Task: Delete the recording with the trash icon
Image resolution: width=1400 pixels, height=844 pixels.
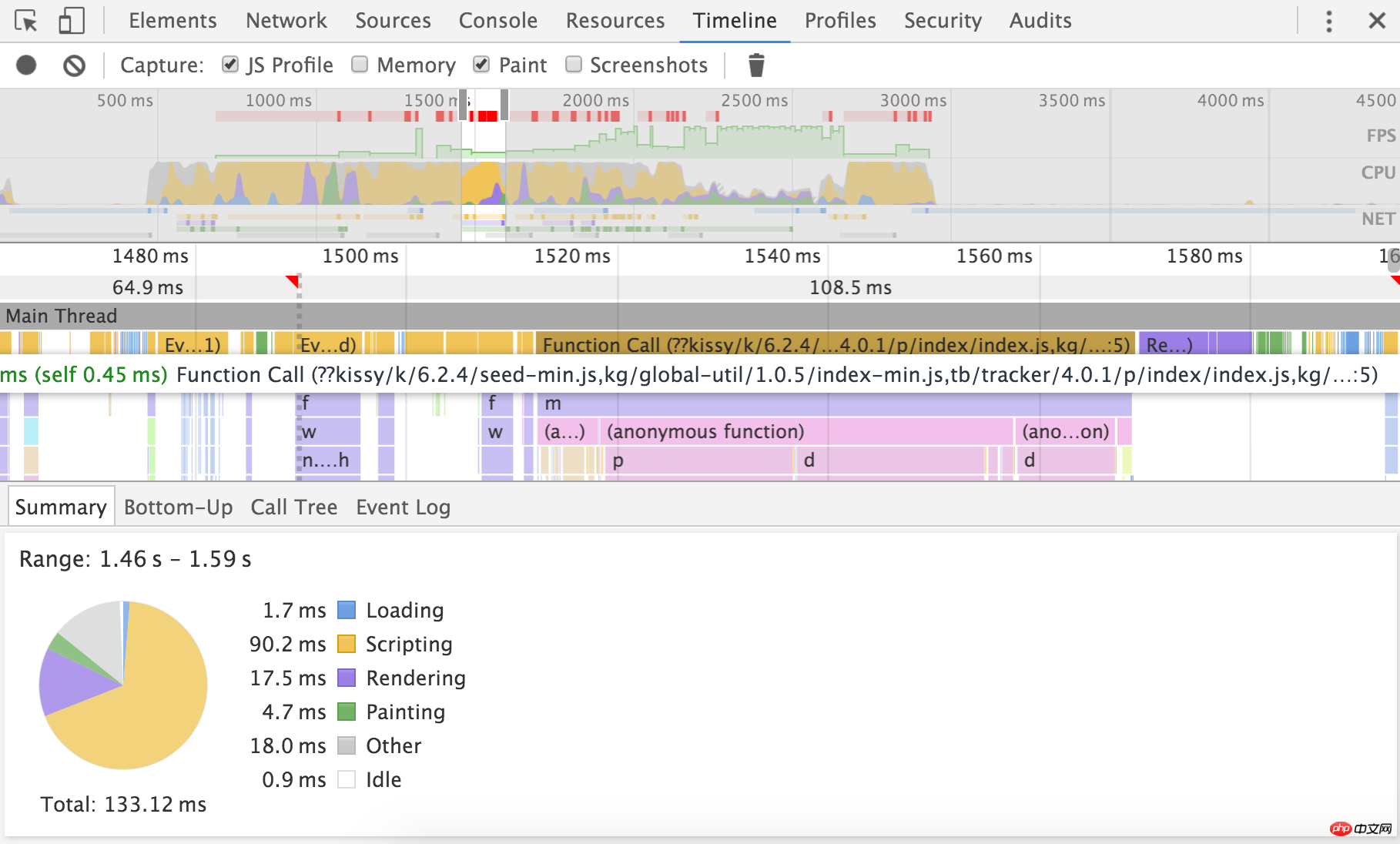Action: (757, 65)
